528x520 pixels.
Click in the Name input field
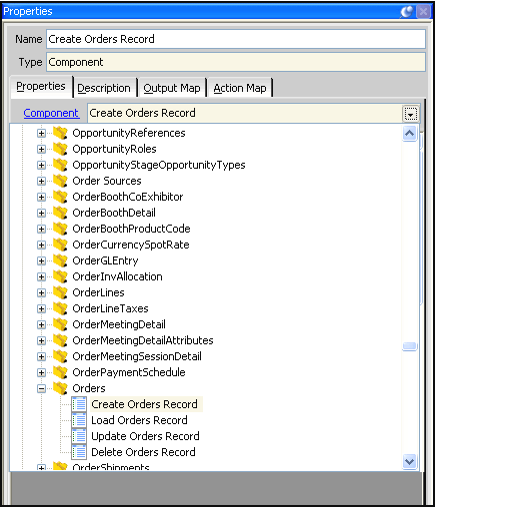[x=236, y=39]
